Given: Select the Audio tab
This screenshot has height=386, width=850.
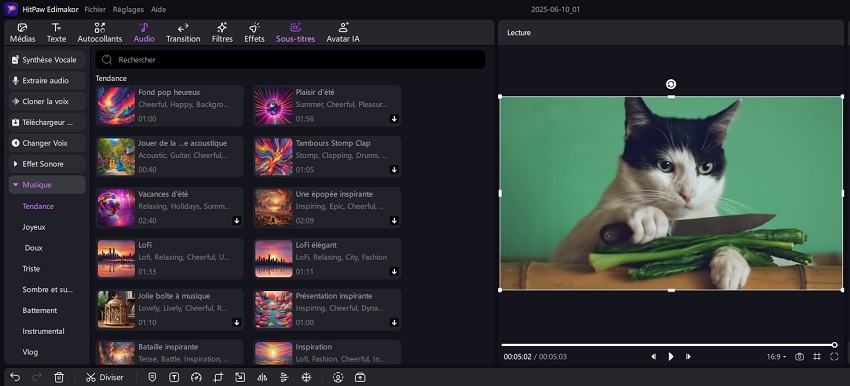Looking at the screenshot, I should pyautogui.click(x=144, y=33).
